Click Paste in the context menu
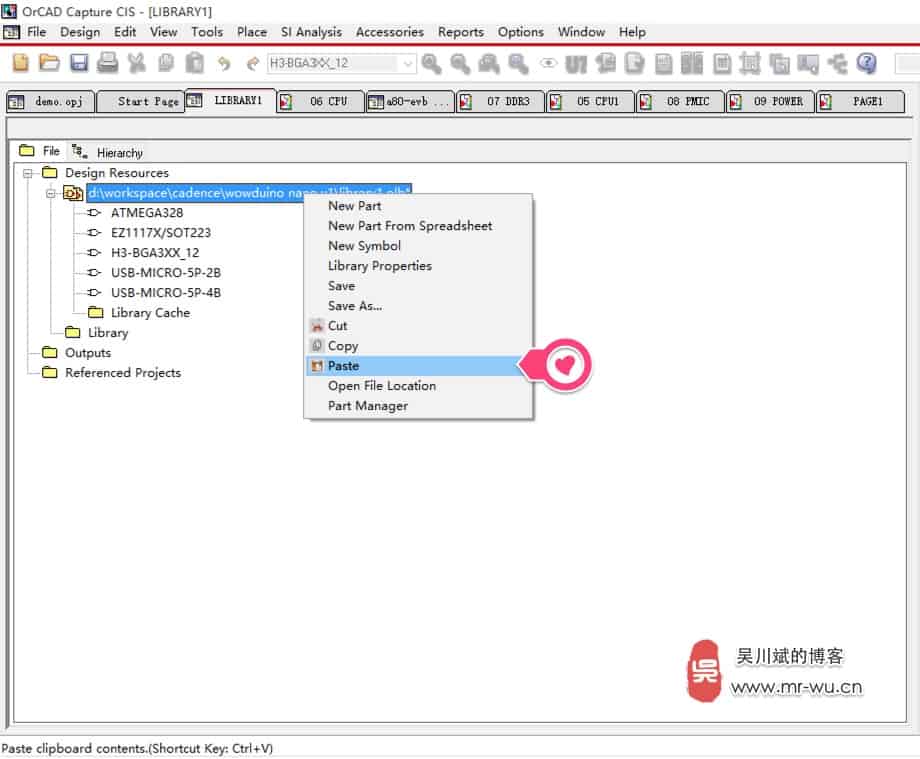Image resolution: width=920 pixels, height=759 pixels. click(419, 366)
